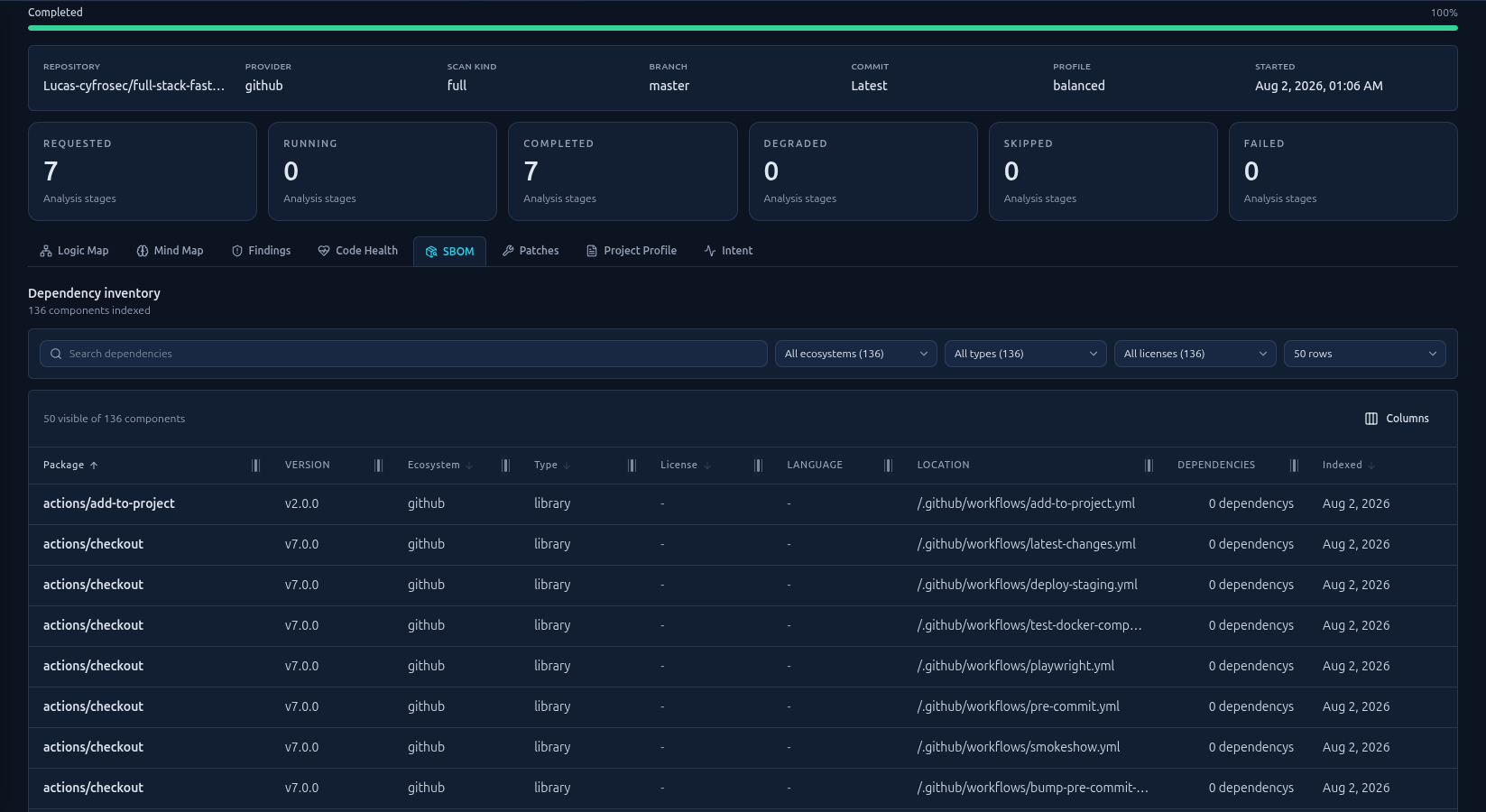
Task: Click the master branch value
Action: click(x=669, y=86)
